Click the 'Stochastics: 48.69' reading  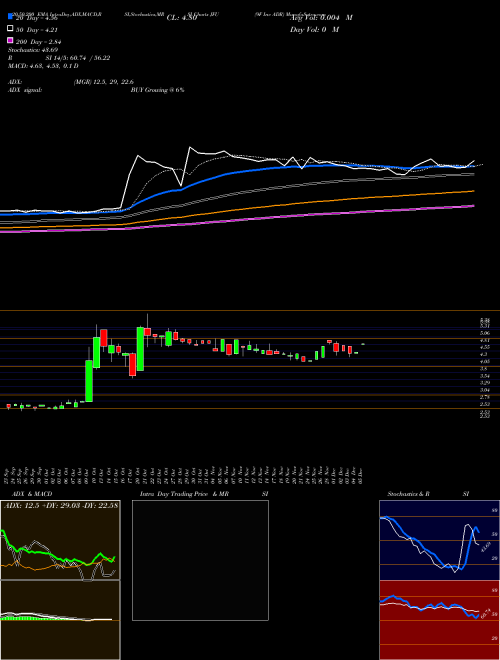[x=33, y=50]
